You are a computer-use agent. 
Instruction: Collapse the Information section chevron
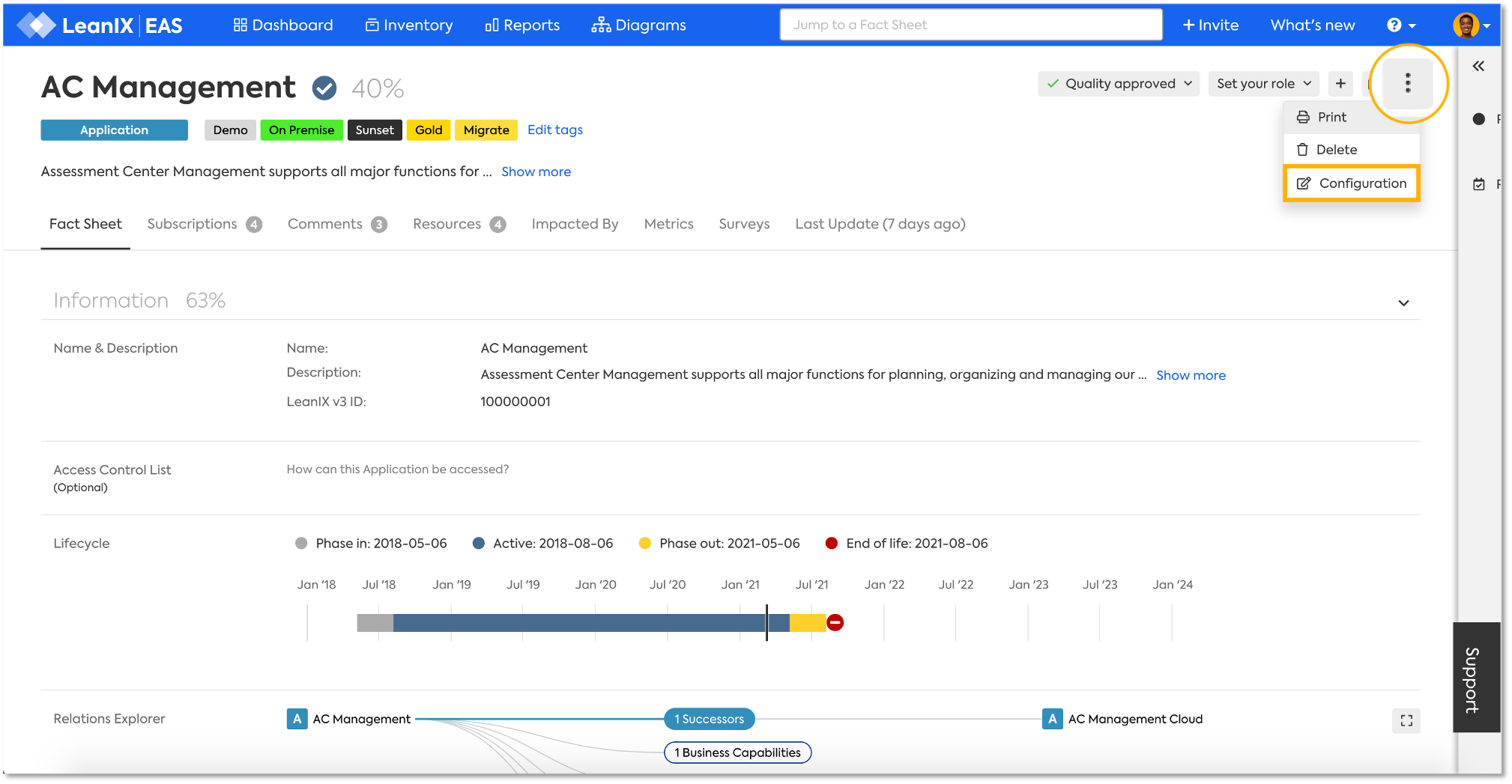(1403, 303)
